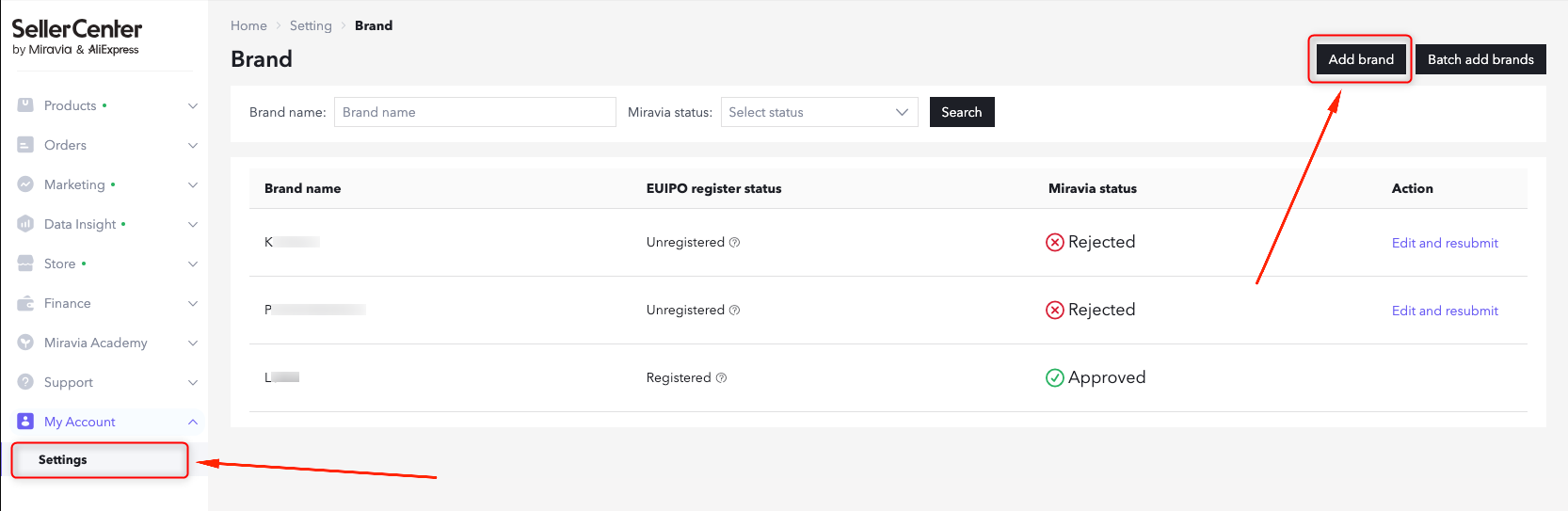Click the help icon beside Registered status
Image resolution: width=1568 pixels, height=511 pixels.
721,377
